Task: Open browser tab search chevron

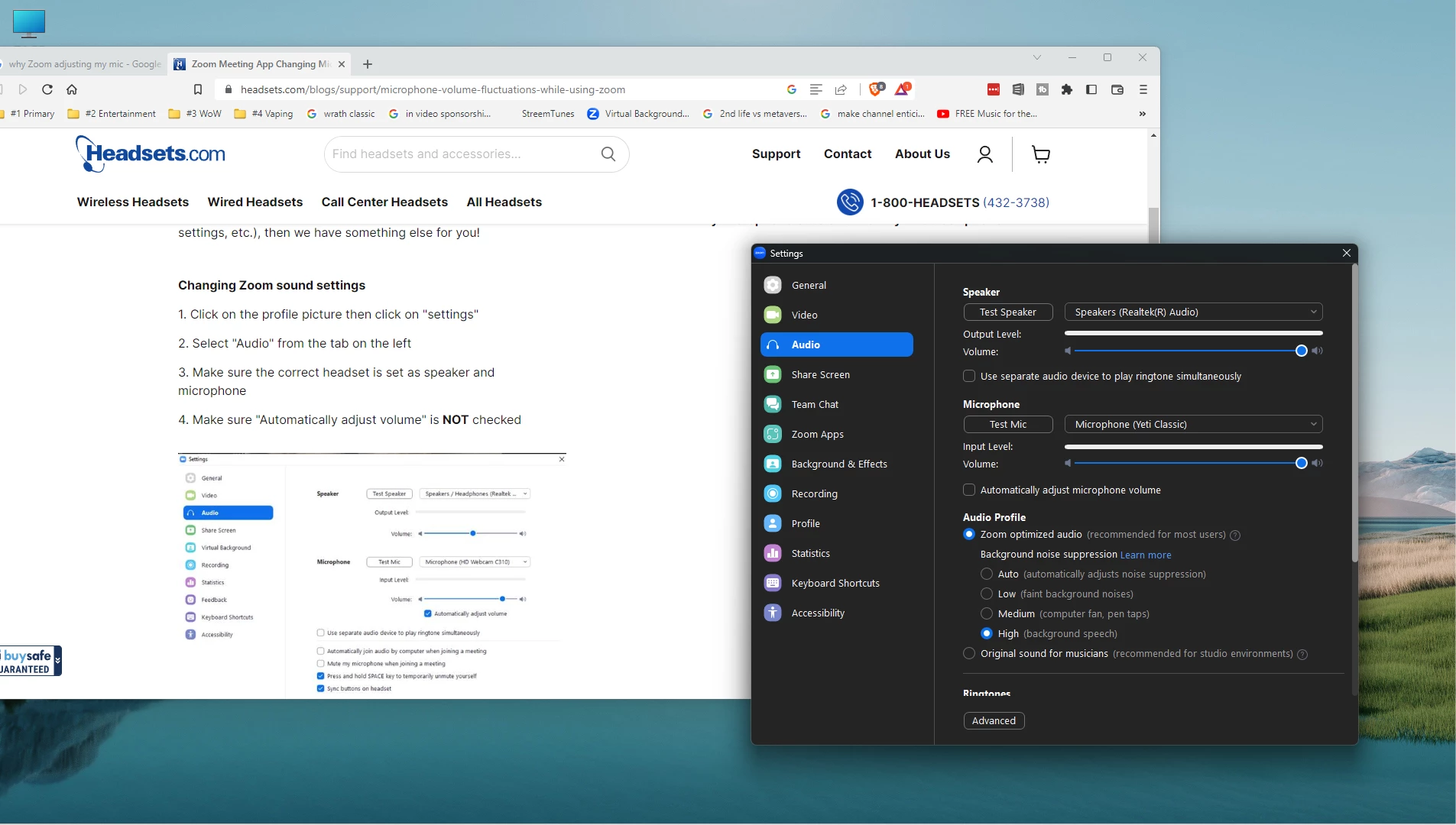Action: point(1037,57)
